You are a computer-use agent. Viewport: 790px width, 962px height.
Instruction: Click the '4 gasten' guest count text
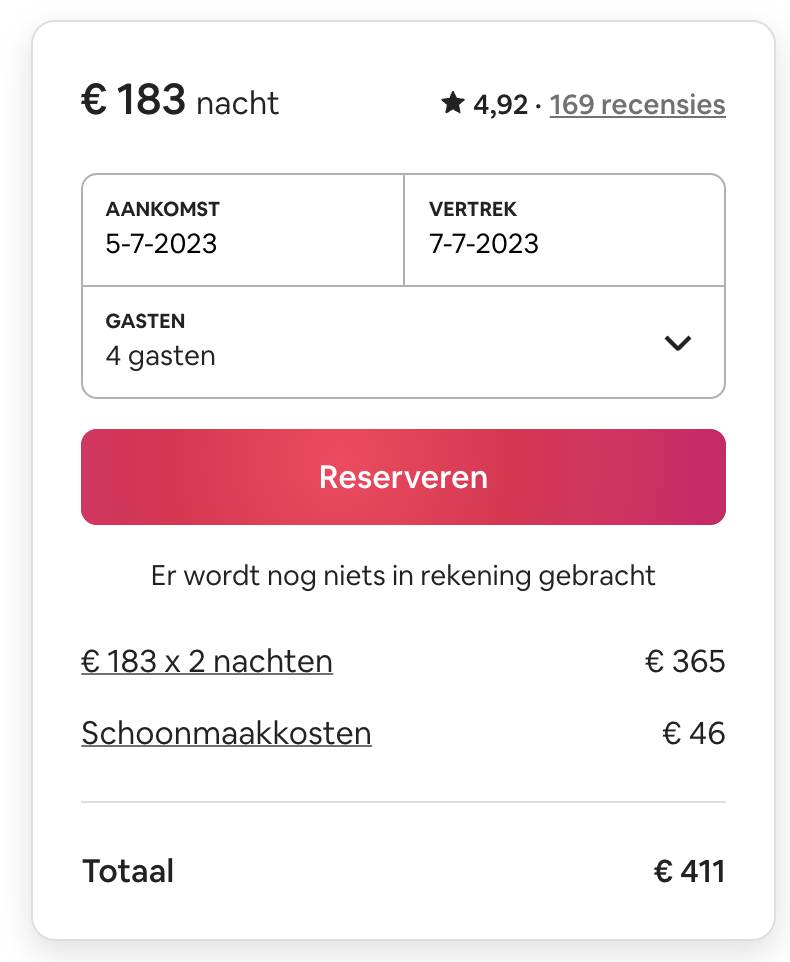pos(161,356)
